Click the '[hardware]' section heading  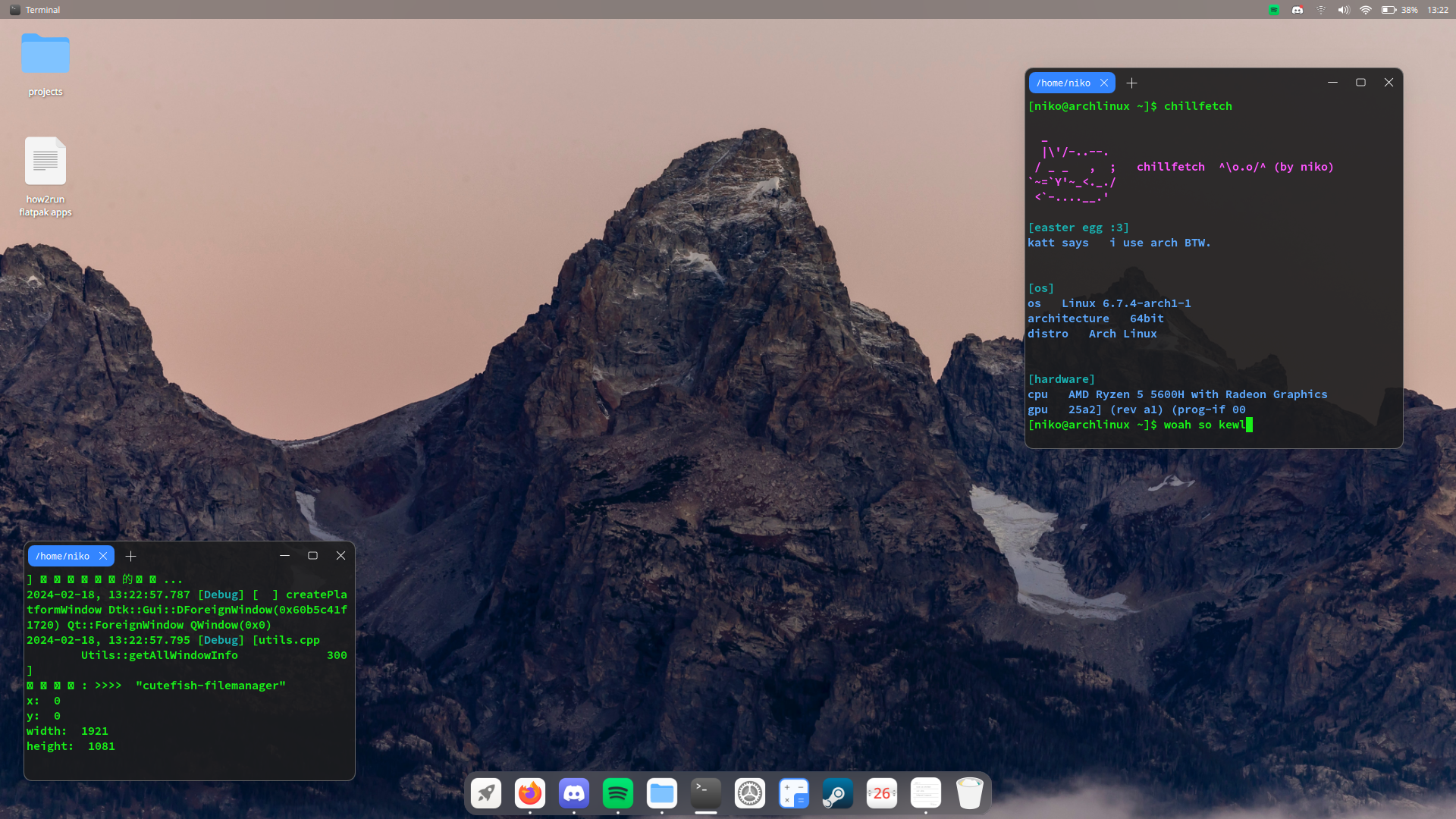(1062, 379)
